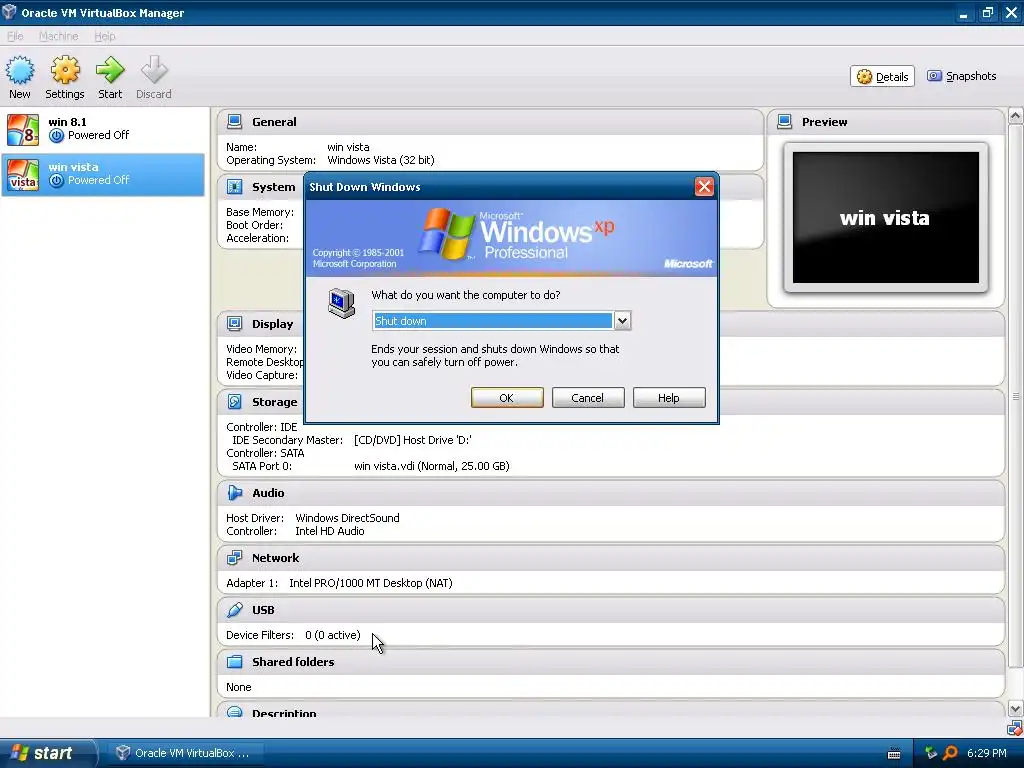Click the Audio section header title

[268, 493]
